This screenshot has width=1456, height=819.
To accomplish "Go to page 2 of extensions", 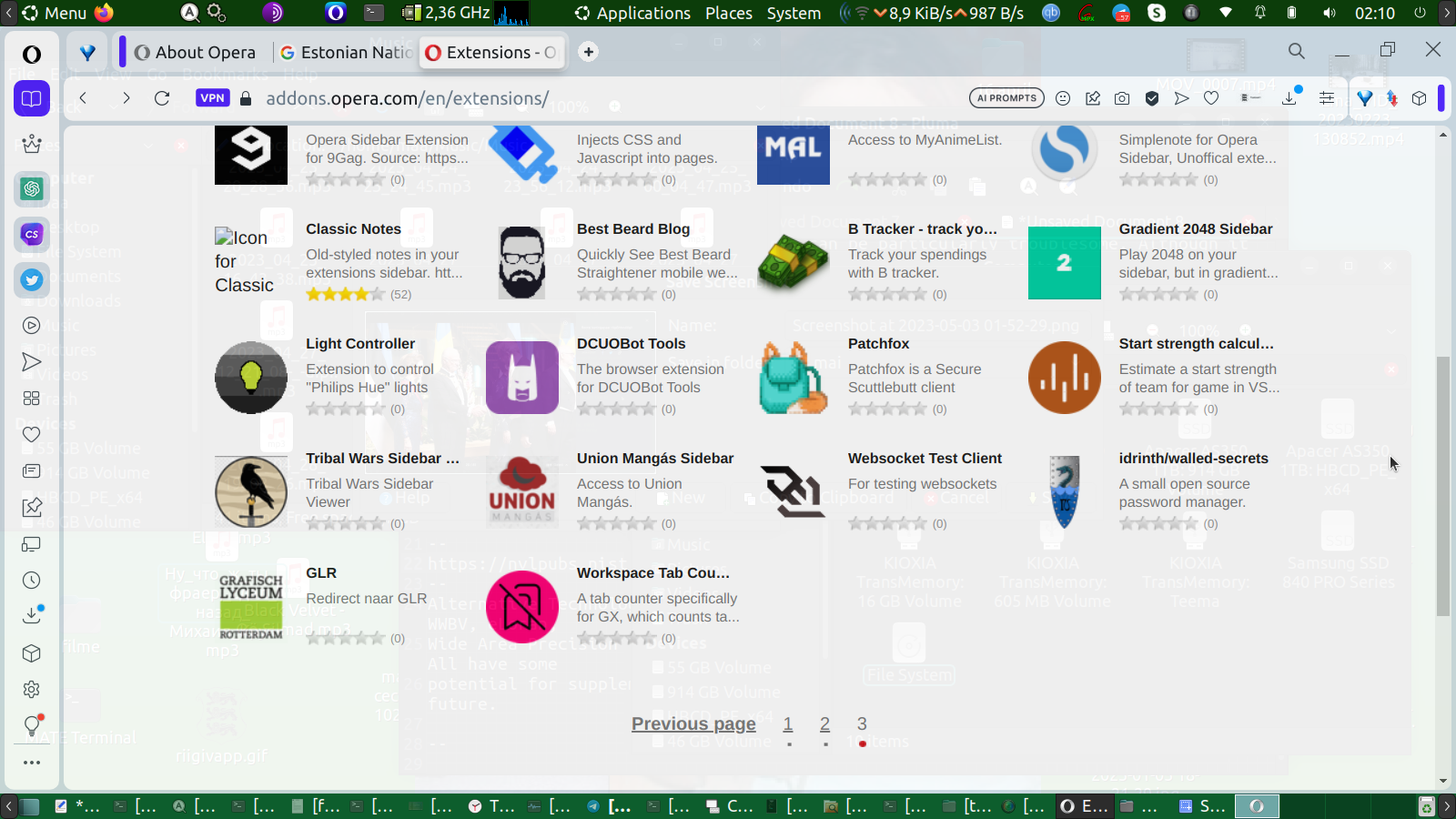I will [824, 723].
